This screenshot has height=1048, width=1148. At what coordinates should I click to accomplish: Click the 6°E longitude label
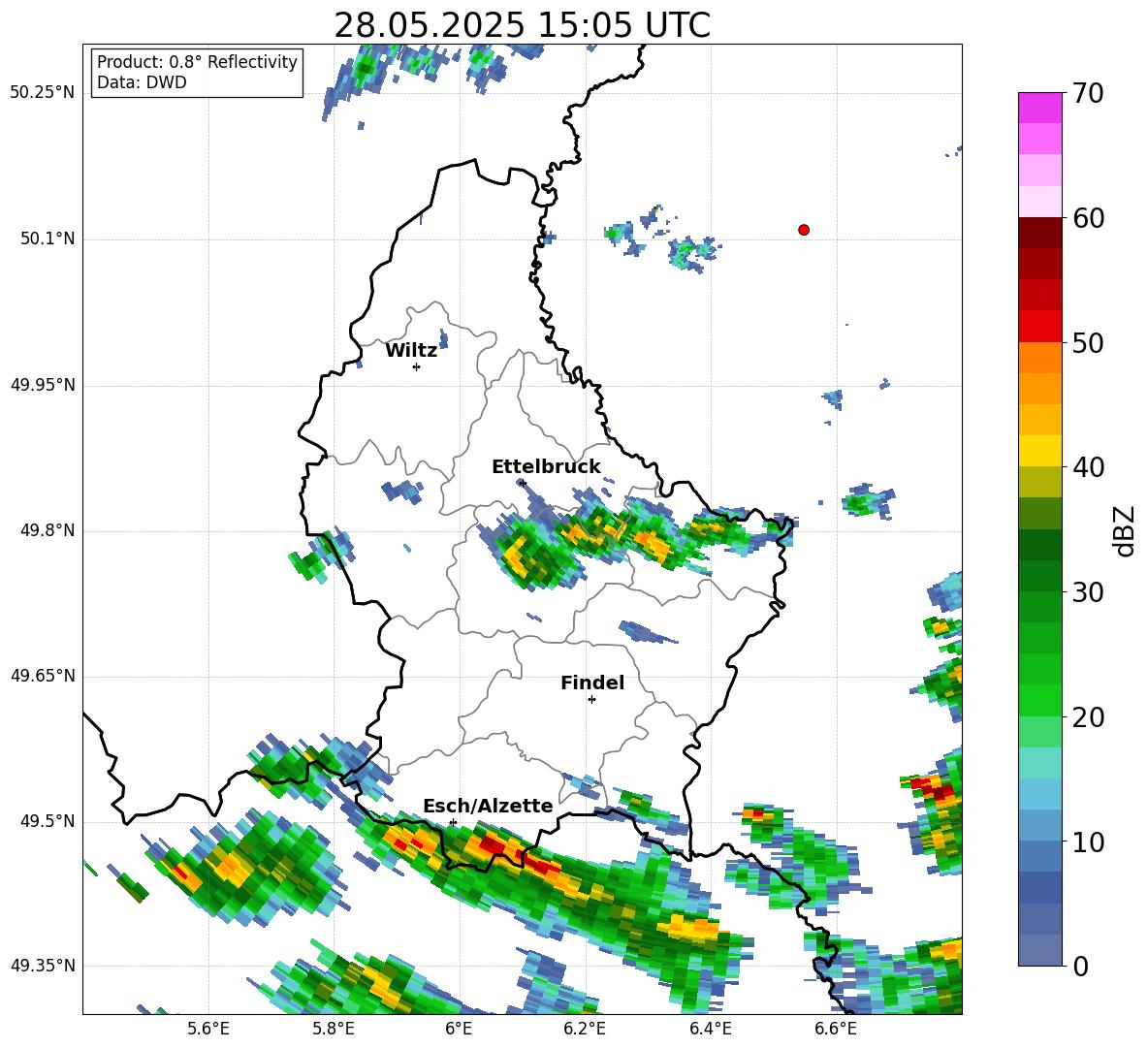[x=459, y=1029]
